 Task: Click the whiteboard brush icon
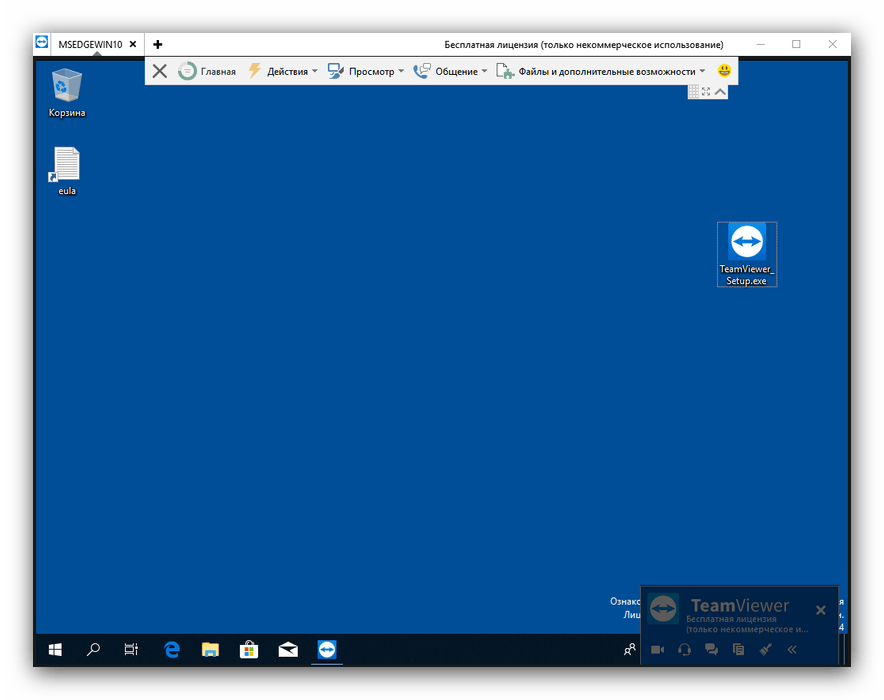click(765, 650)
